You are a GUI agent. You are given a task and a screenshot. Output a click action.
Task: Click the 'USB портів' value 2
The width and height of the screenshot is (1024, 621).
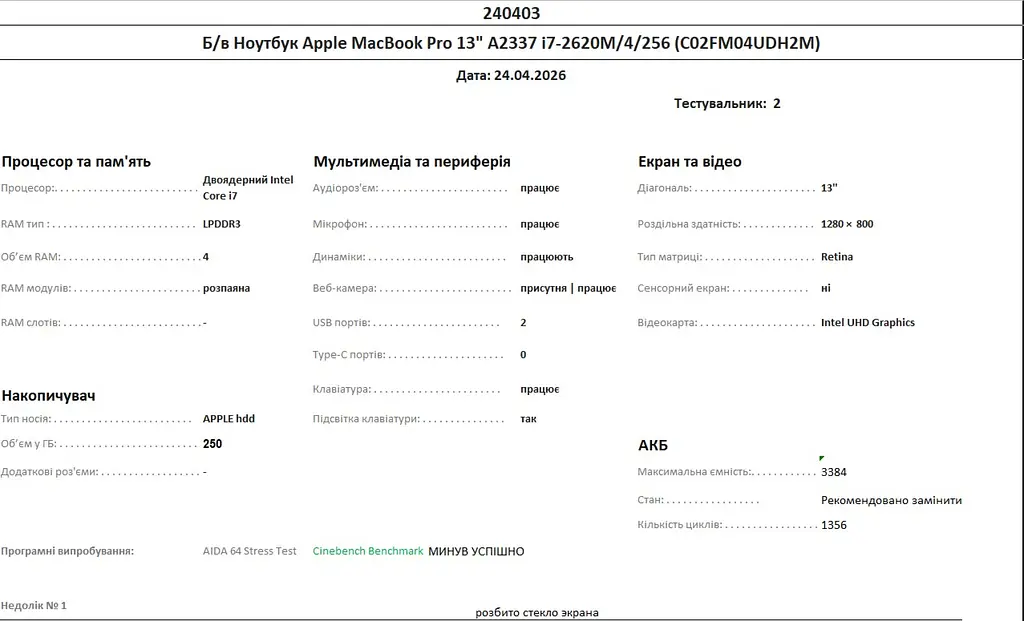pyautogui.click(x=523, y=323)
